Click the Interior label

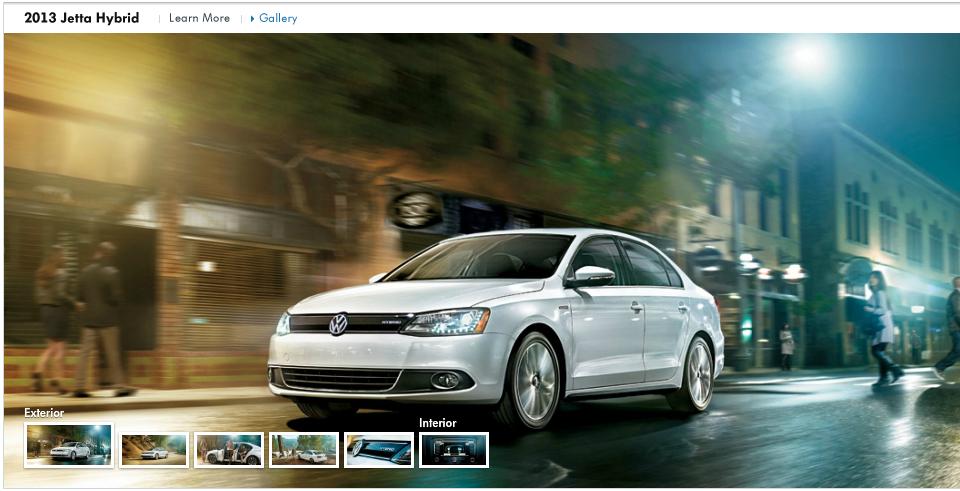click(x=438, y=423)
